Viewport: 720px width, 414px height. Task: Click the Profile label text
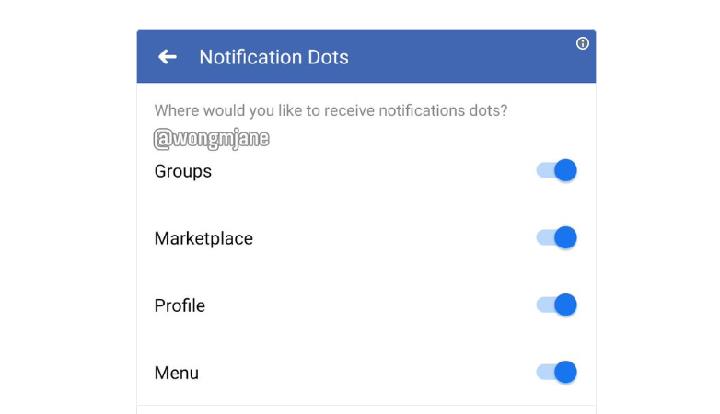pyautogui.click(x=179, y=306)
